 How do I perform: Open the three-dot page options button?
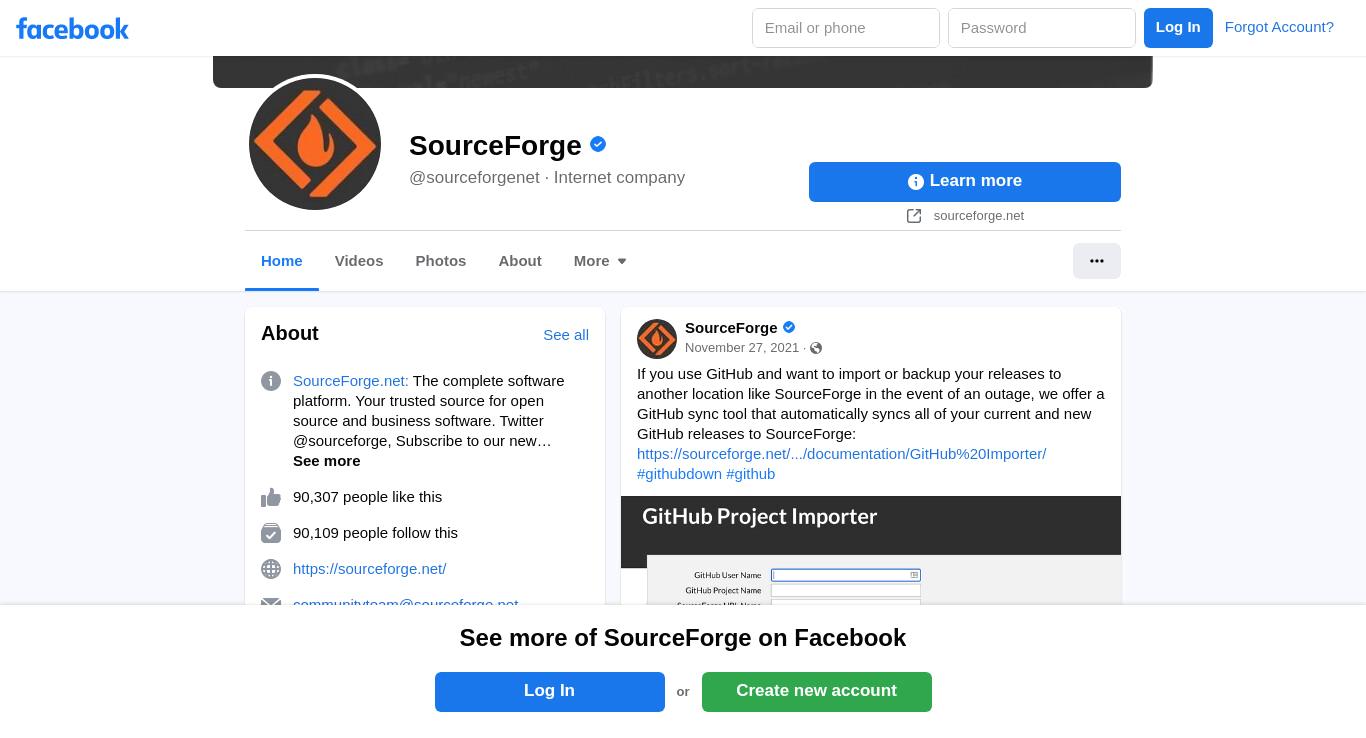pos(1097,261)
